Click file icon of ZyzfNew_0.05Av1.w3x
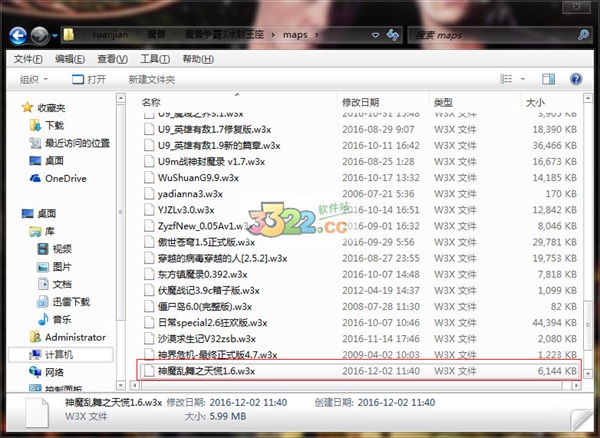 (148, 226)
